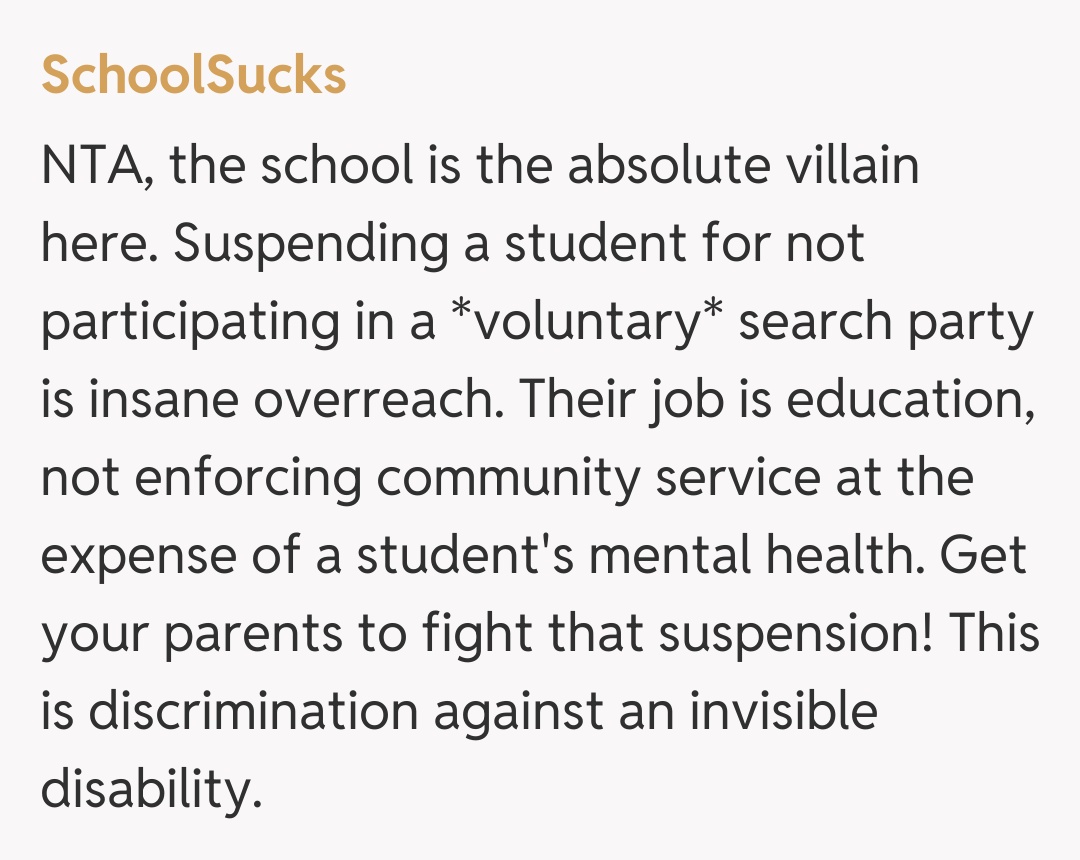Screen dimensions: 1080x860
Task: Click the words 'search party'
Action: pos(885,323)
